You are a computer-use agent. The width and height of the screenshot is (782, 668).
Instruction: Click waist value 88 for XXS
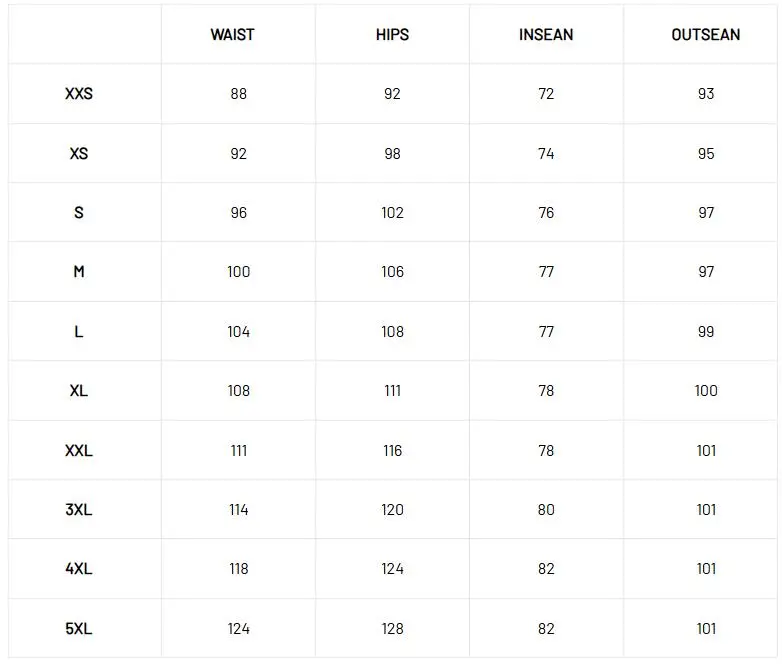pos(238,94)
